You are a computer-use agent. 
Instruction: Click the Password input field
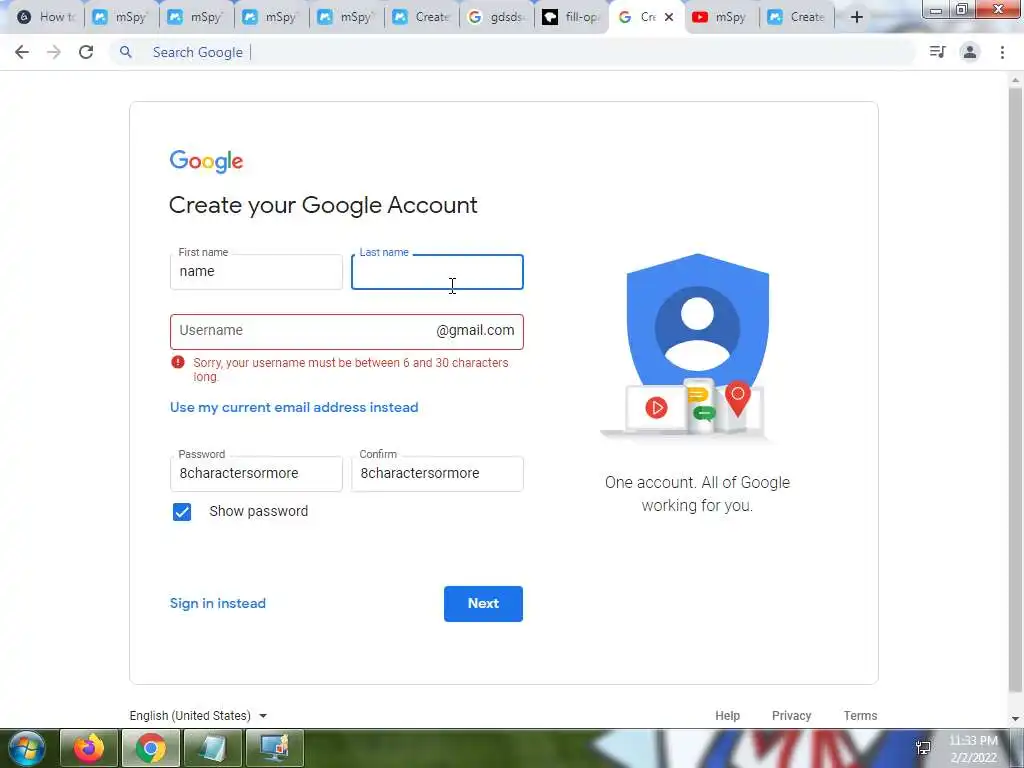click(256, 473)
